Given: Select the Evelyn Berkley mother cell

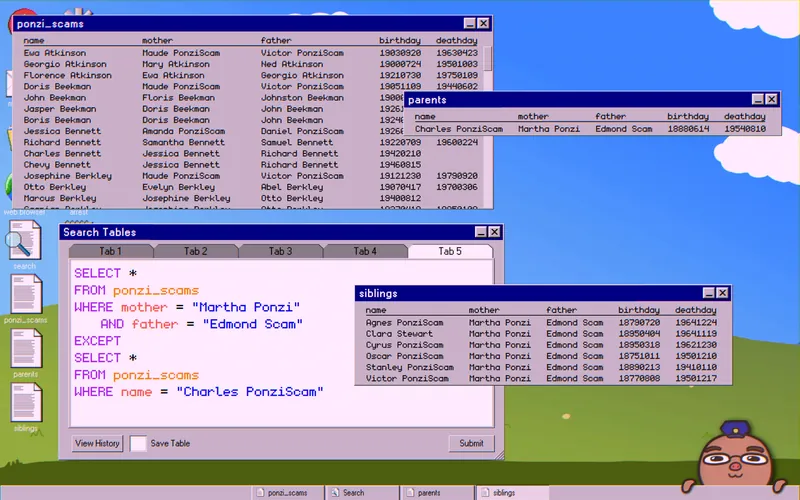Looking at the screenshot, I should 178,187.
